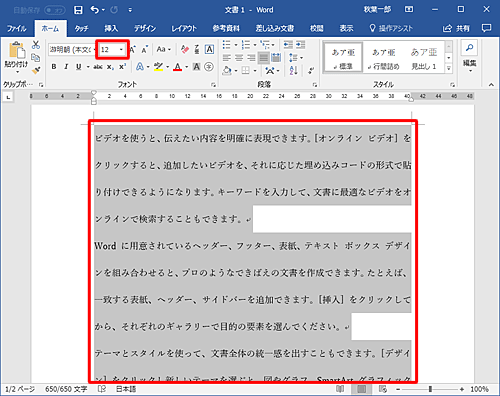Image resolution: width=500 pixels, height=396 pixels.
Task: Toggle justify alignment button
Action: (264, 58)
